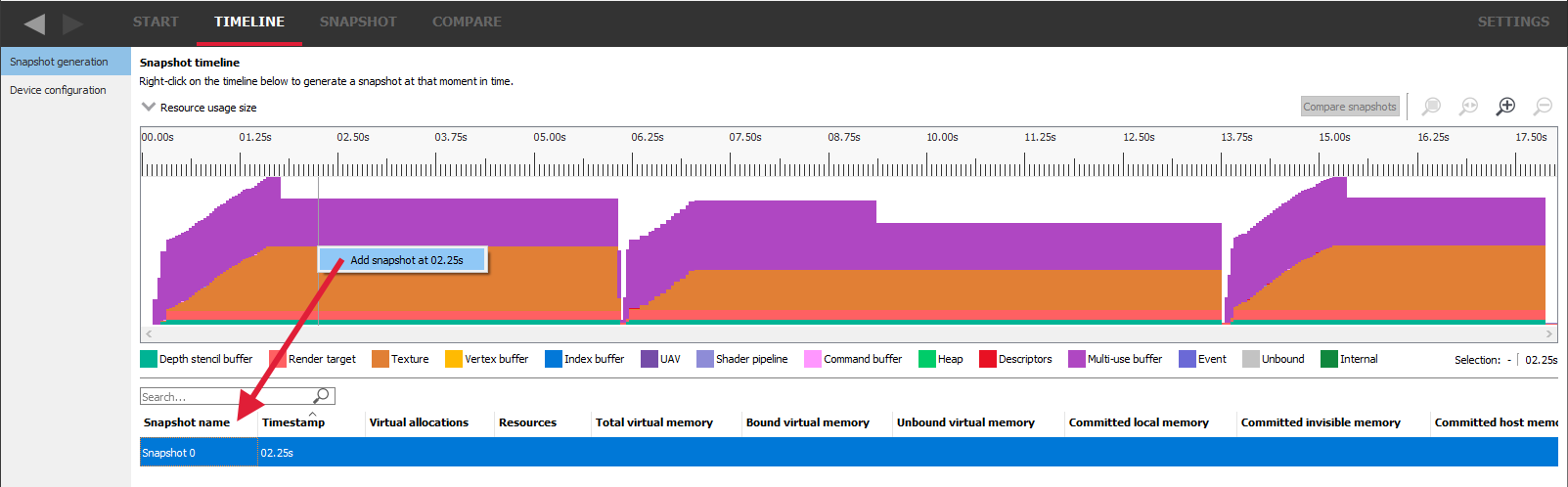Click the Depth stencil buffer legend swatch
This screenshot has height=487, width=1568.
pyautogui.click(x=149, y=359)
